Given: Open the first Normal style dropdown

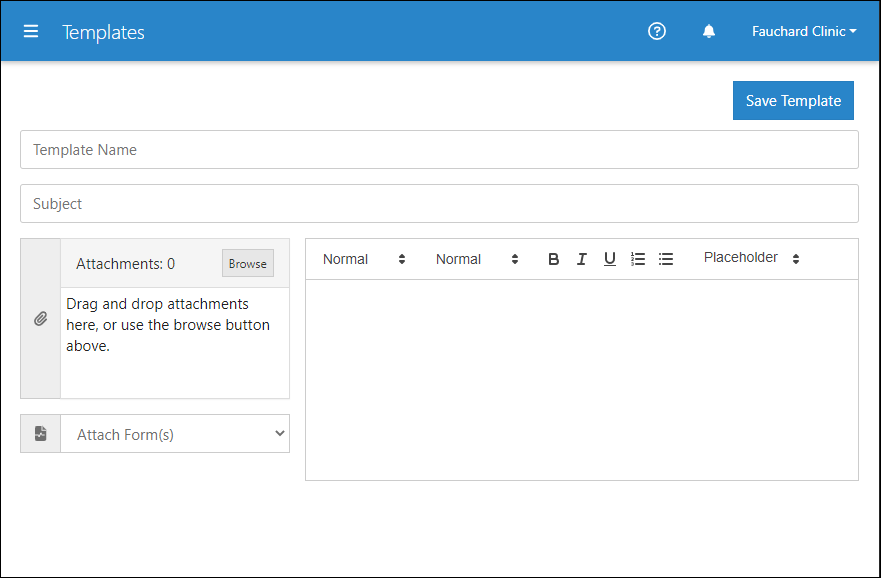Looking at the screenshot, I should (x=364, y=259).
